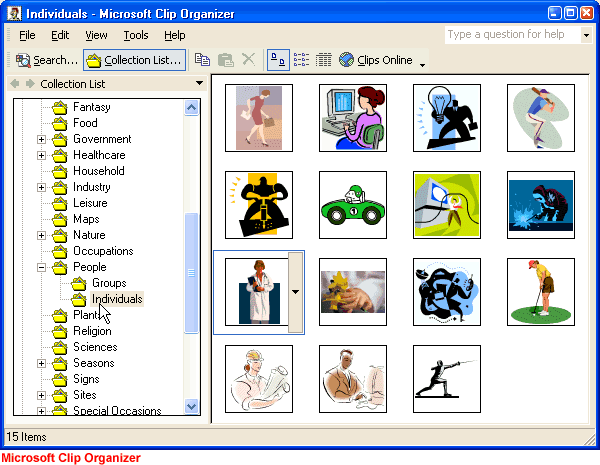Click the Collection List... button
600x465 pixels.
click(134, 60)
